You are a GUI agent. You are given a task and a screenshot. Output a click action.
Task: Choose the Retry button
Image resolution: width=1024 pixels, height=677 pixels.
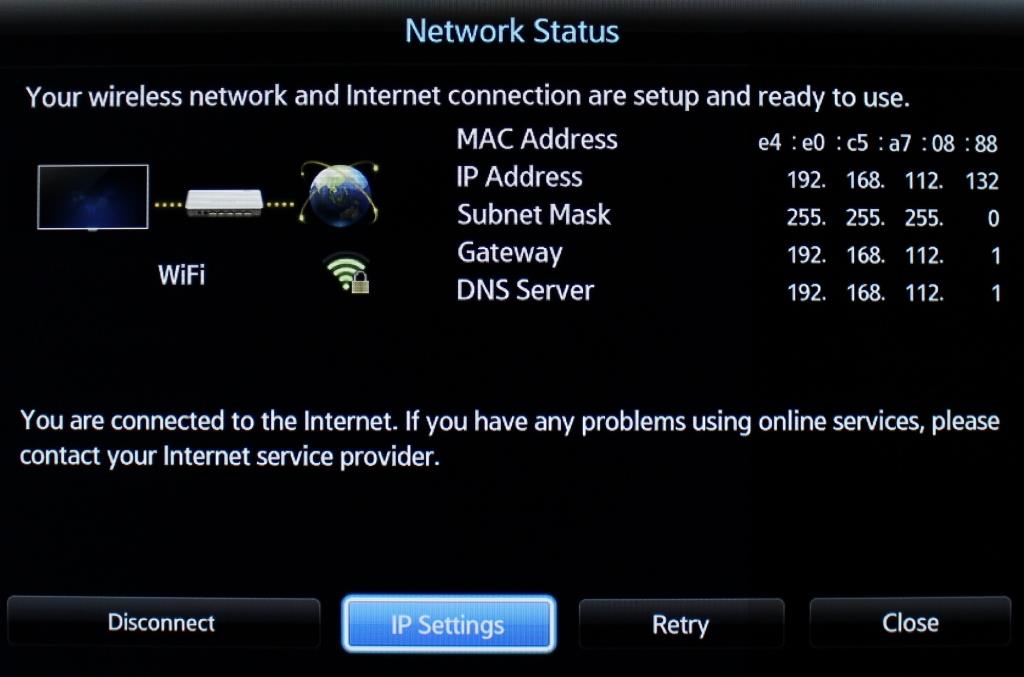681,624
